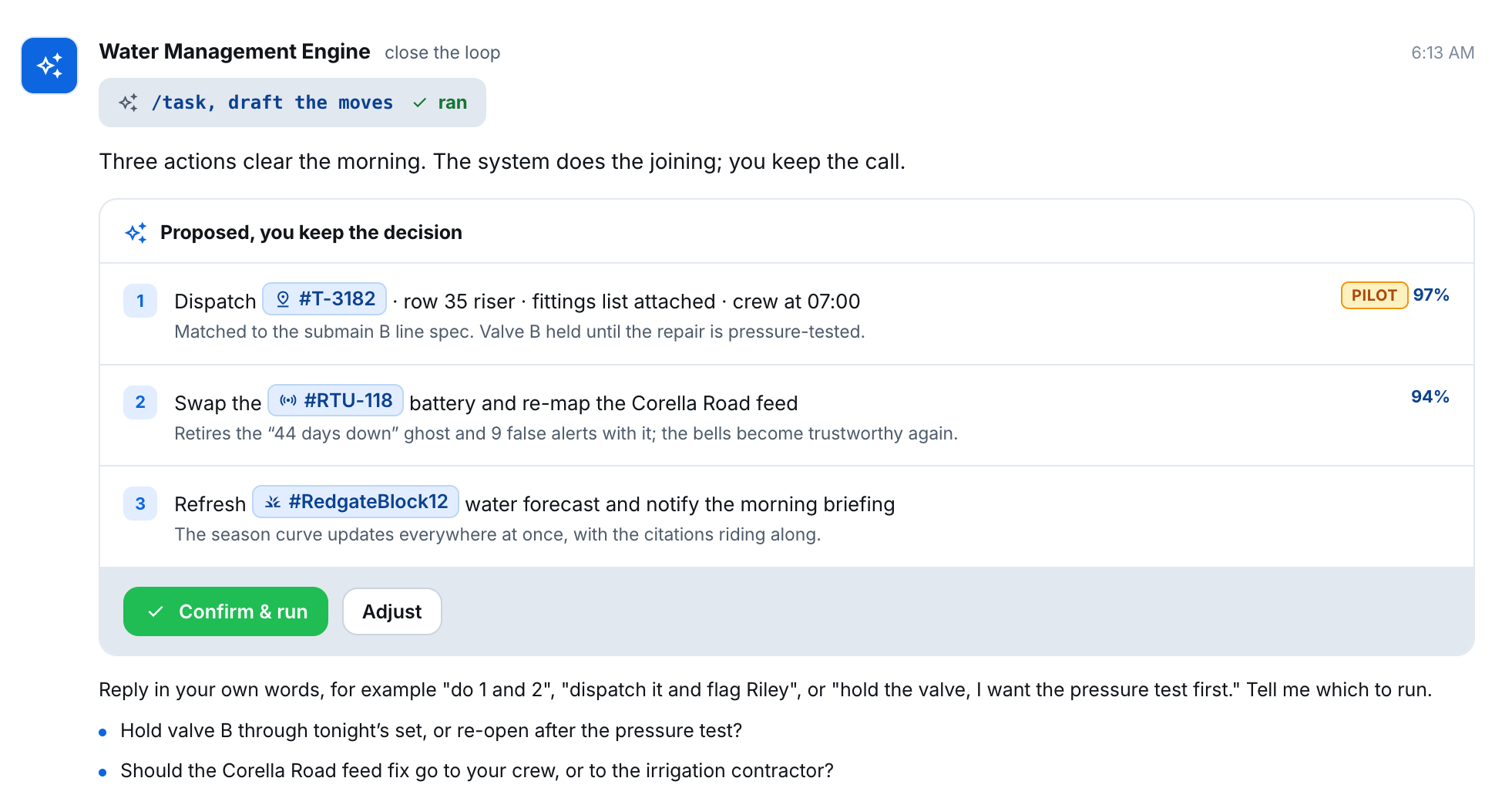
Task: Click the signal icon in the #RTU-118 tag
Action: point(288,400)
